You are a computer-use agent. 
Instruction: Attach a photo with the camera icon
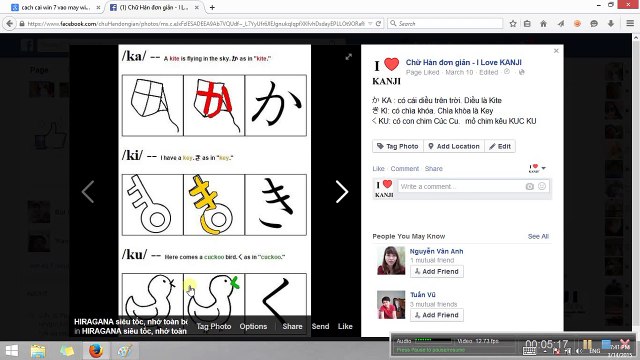529,187
